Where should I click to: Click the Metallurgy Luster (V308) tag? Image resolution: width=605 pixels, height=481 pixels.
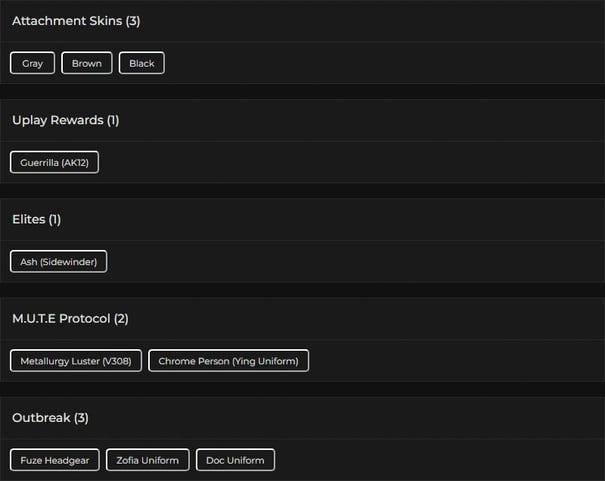76,361
